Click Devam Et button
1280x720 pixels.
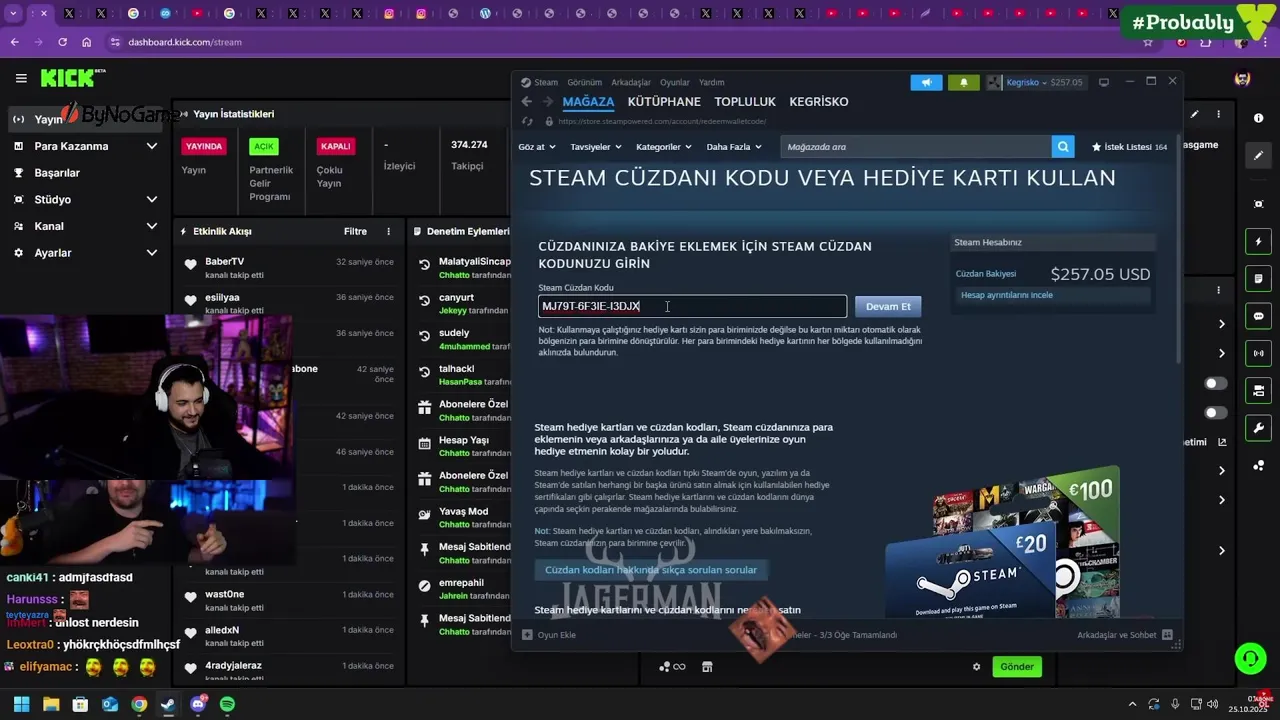click(x=888, y=306)
